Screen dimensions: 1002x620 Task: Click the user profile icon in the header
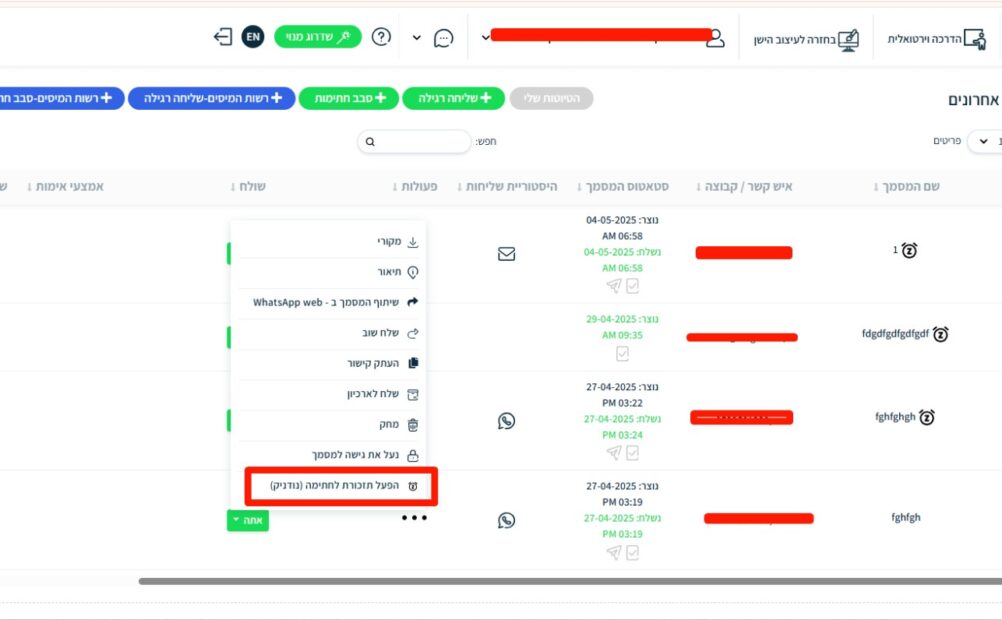[714, 38]
